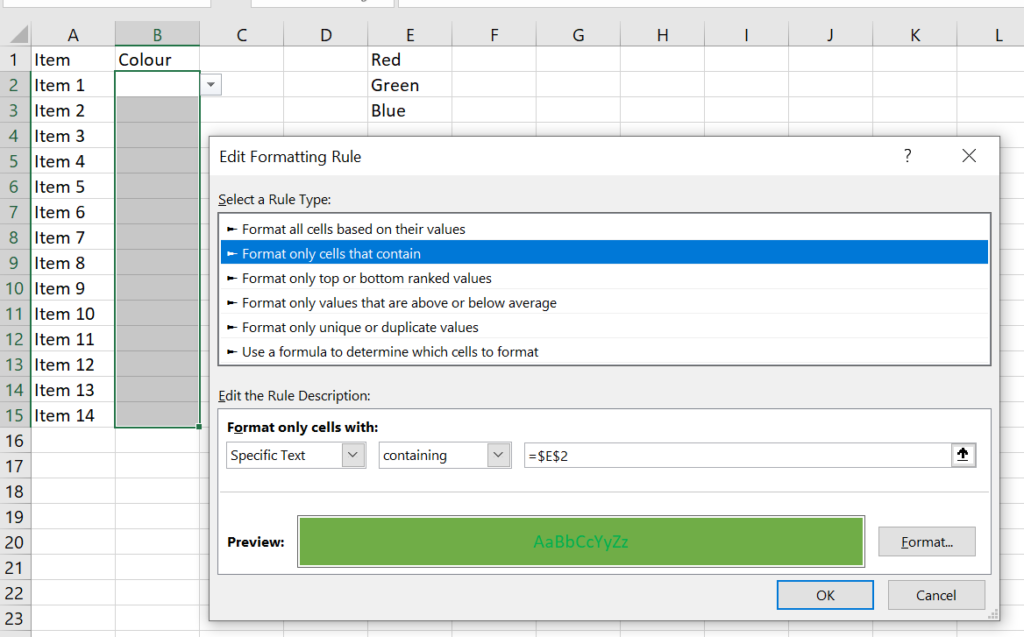Select column B header
The width and height of the screenshot is (1024, 637).
pyautogui.click(x=157, y=35)
